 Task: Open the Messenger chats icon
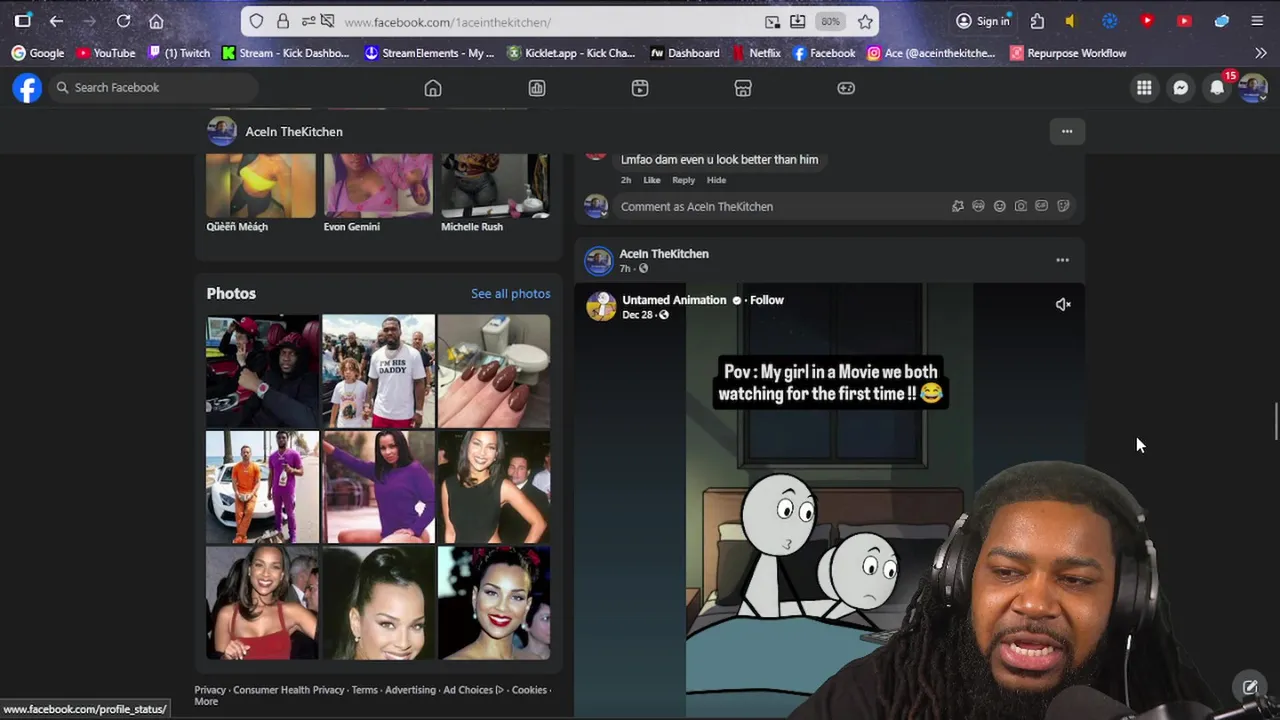pos(1181,88)
